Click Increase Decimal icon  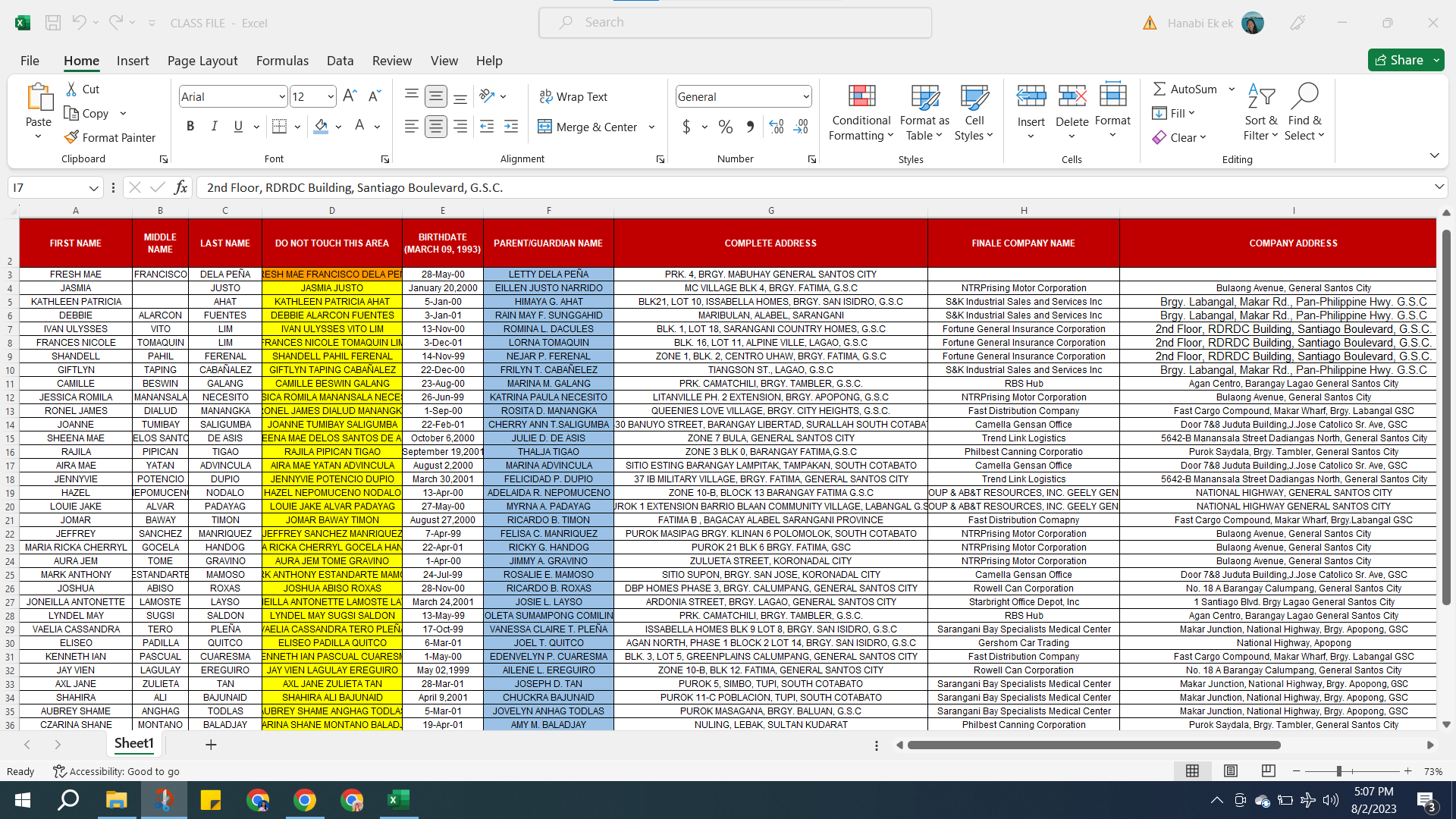click(x=777, y=127)
